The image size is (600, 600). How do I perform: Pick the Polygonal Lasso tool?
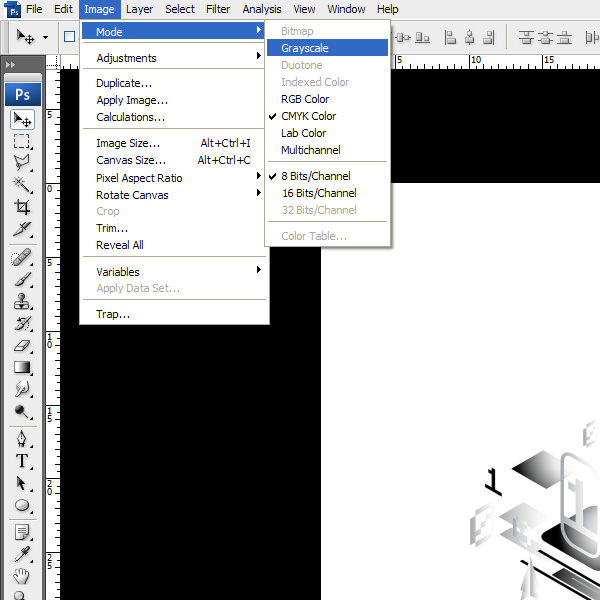[x=22, y=163]
